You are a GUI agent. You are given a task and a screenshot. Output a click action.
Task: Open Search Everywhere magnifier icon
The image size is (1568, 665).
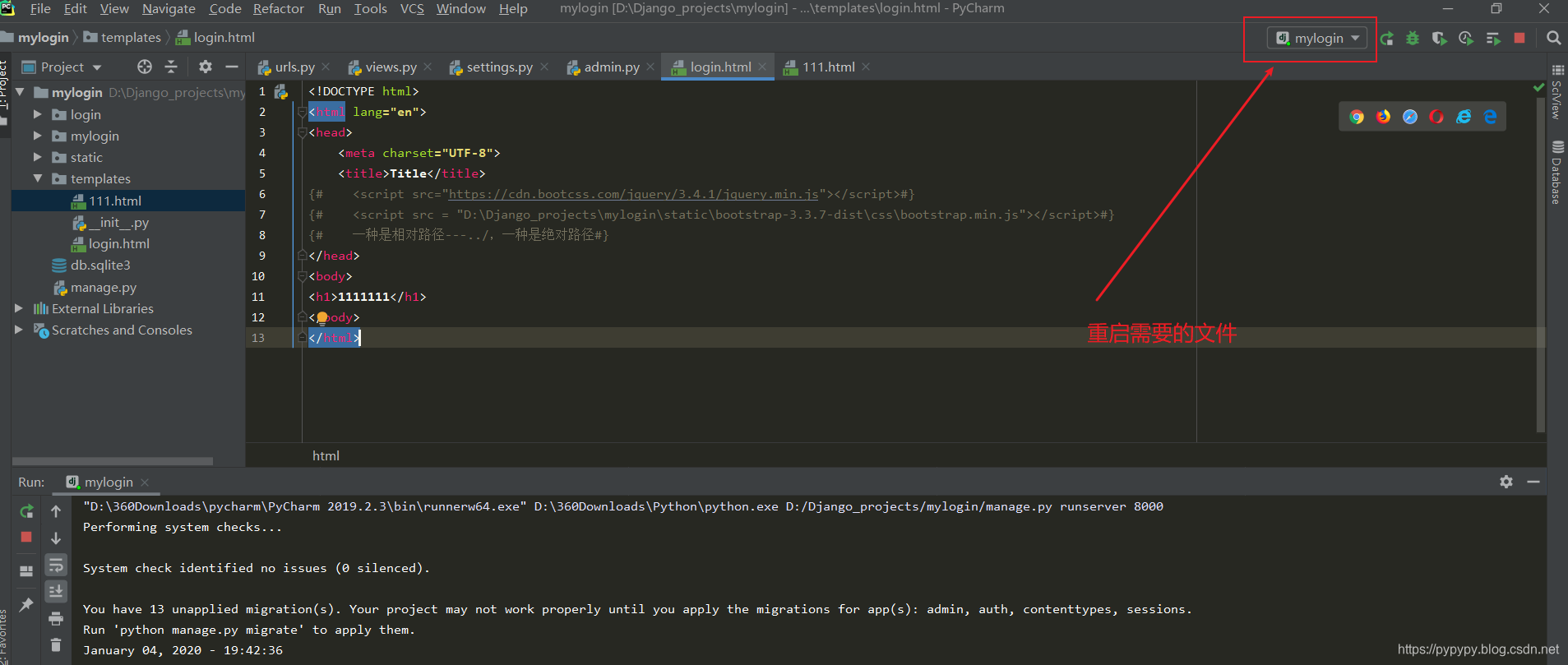click(x=1553, y=38)
